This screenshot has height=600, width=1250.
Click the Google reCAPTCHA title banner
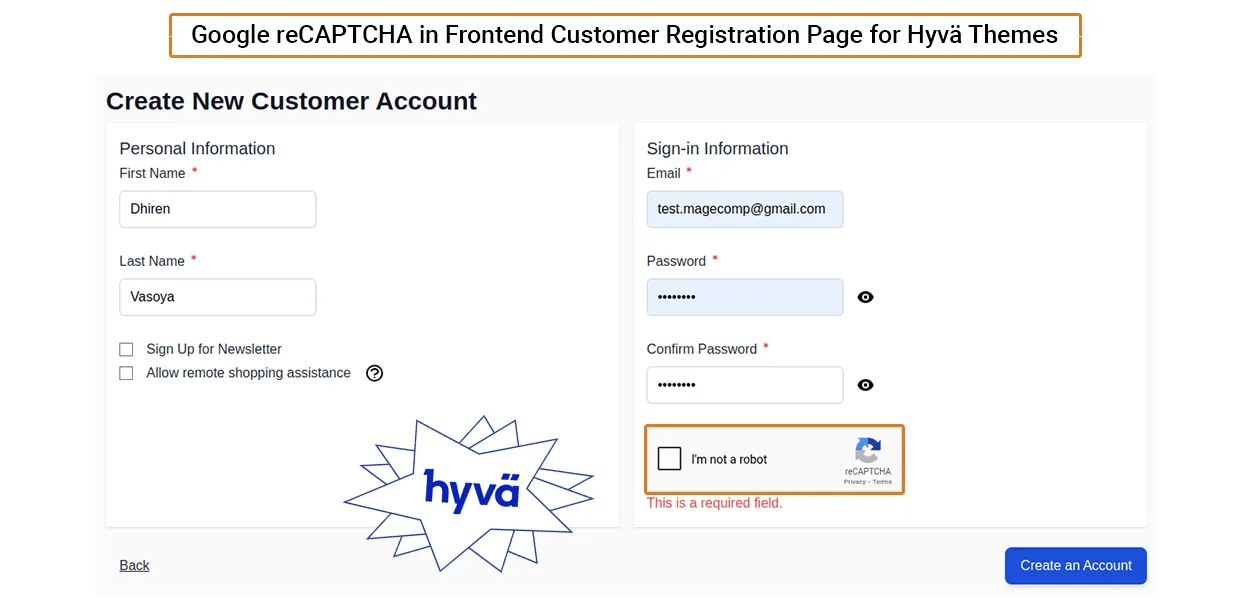tap(624, 35)
